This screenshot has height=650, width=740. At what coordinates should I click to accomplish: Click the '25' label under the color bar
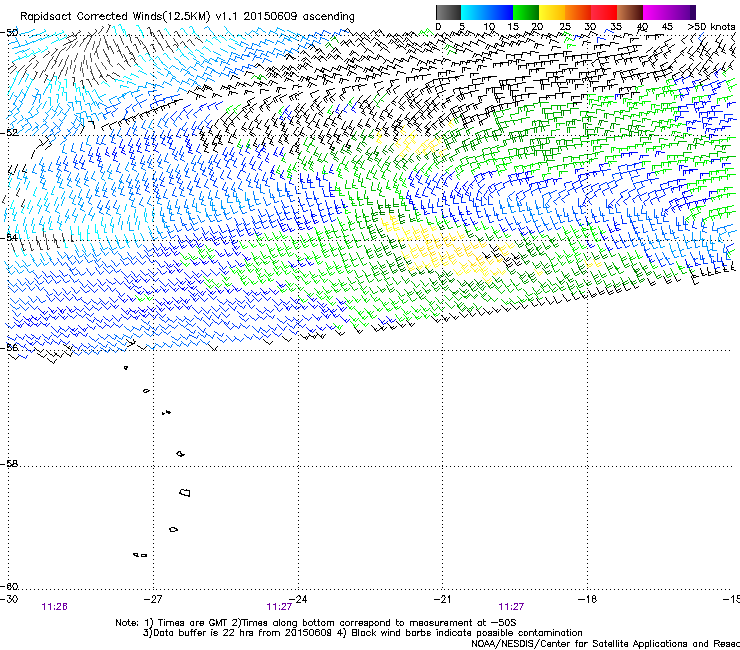click(x=565, y=27)
